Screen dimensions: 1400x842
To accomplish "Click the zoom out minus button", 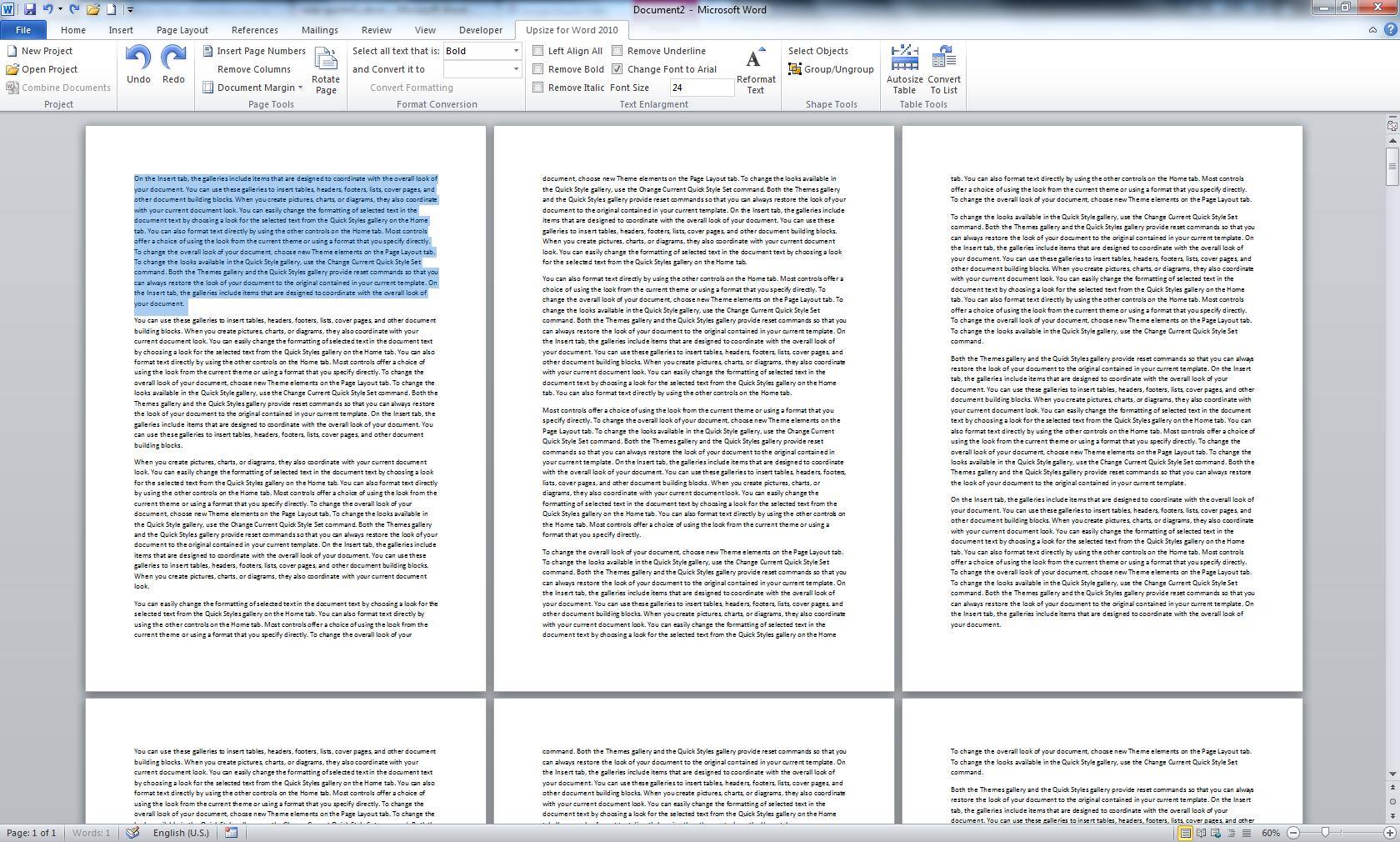I will tap(1293, 833).
